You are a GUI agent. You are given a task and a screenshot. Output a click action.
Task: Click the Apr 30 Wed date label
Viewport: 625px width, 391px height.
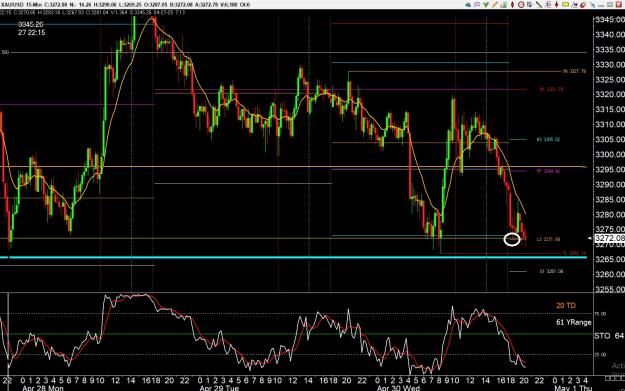click(x=398, y=388)
